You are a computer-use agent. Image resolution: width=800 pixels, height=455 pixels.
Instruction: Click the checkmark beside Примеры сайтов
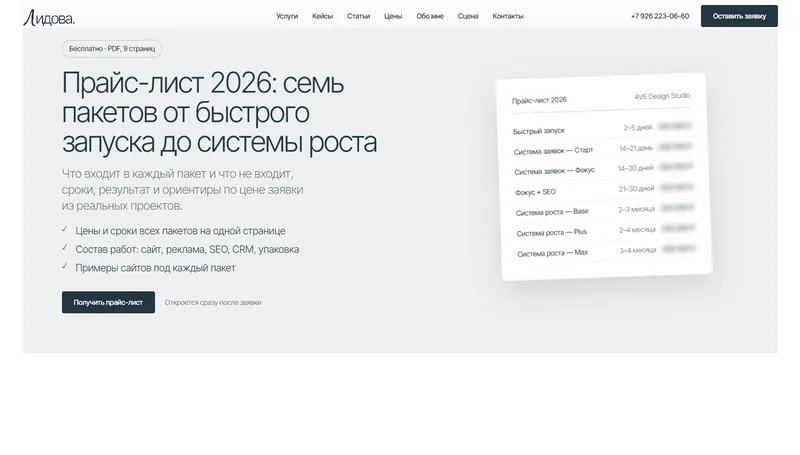pos(65,266)
